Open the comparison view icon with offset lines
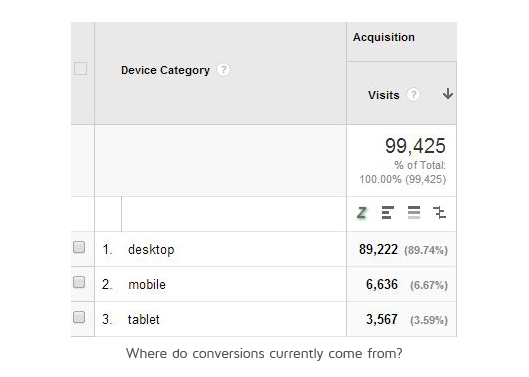This screenshot has height=377, width=529. tap(440, 213)
